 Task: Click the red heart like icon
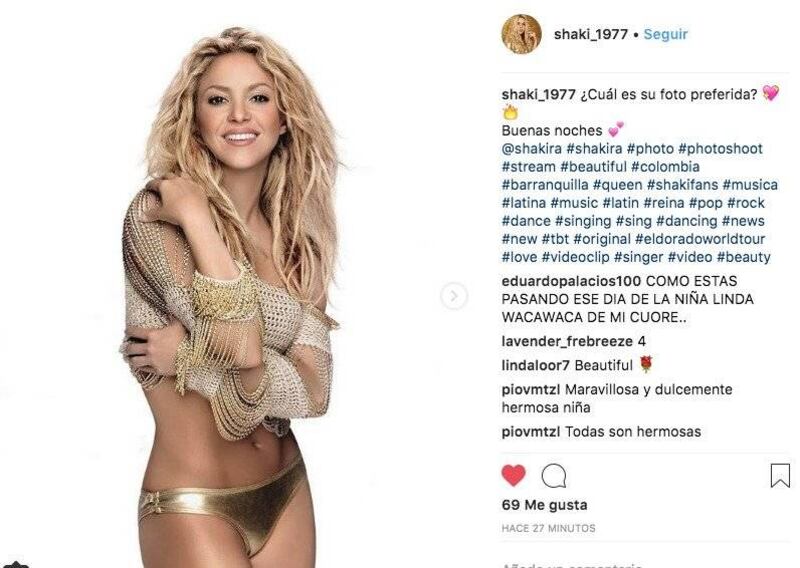pos(513,476)
